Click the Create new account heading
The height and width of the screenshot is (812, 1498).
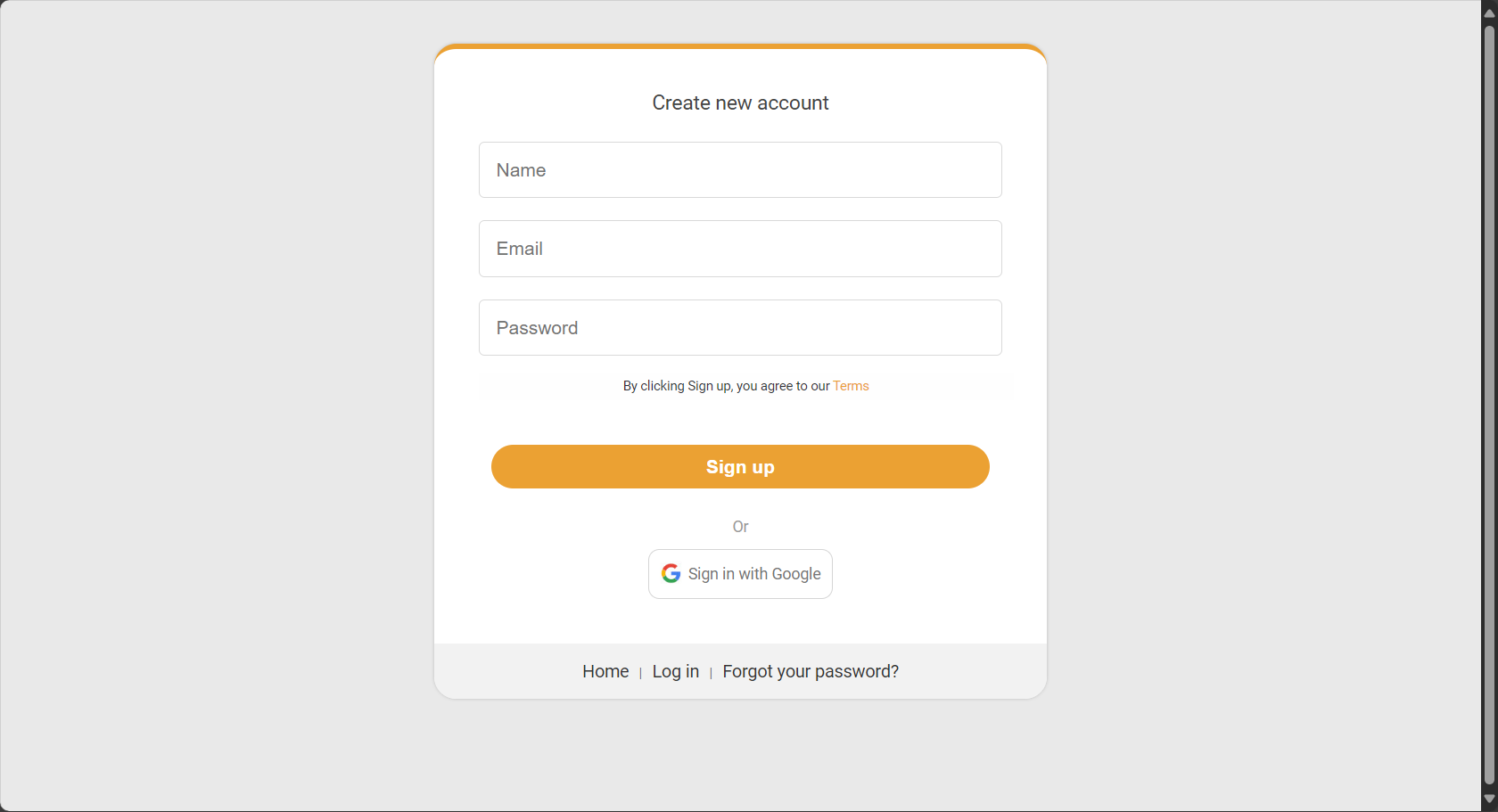click(x=740, y=103)
